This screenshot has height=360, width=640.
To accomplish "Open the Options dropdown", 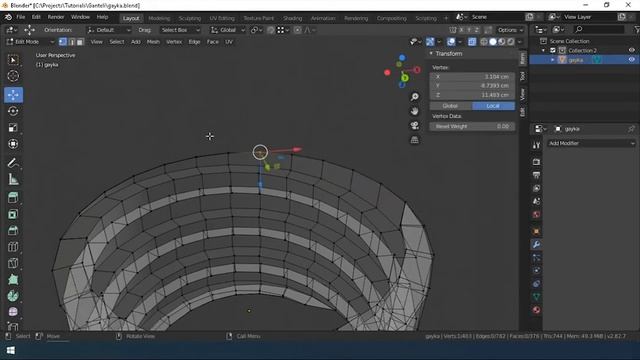I will [x=510, y=30].
